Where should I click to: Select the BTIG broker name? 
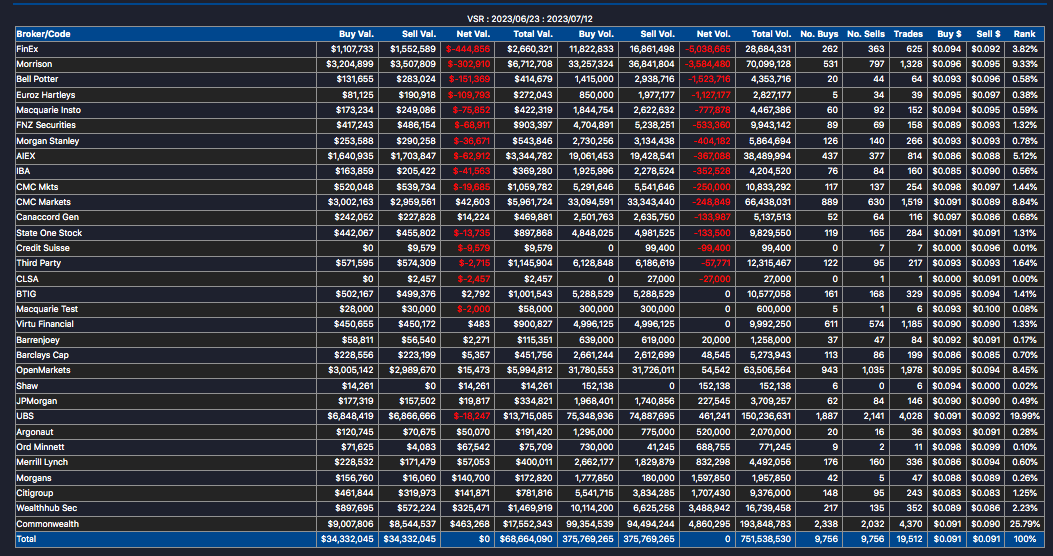click(x=26, y=293)
